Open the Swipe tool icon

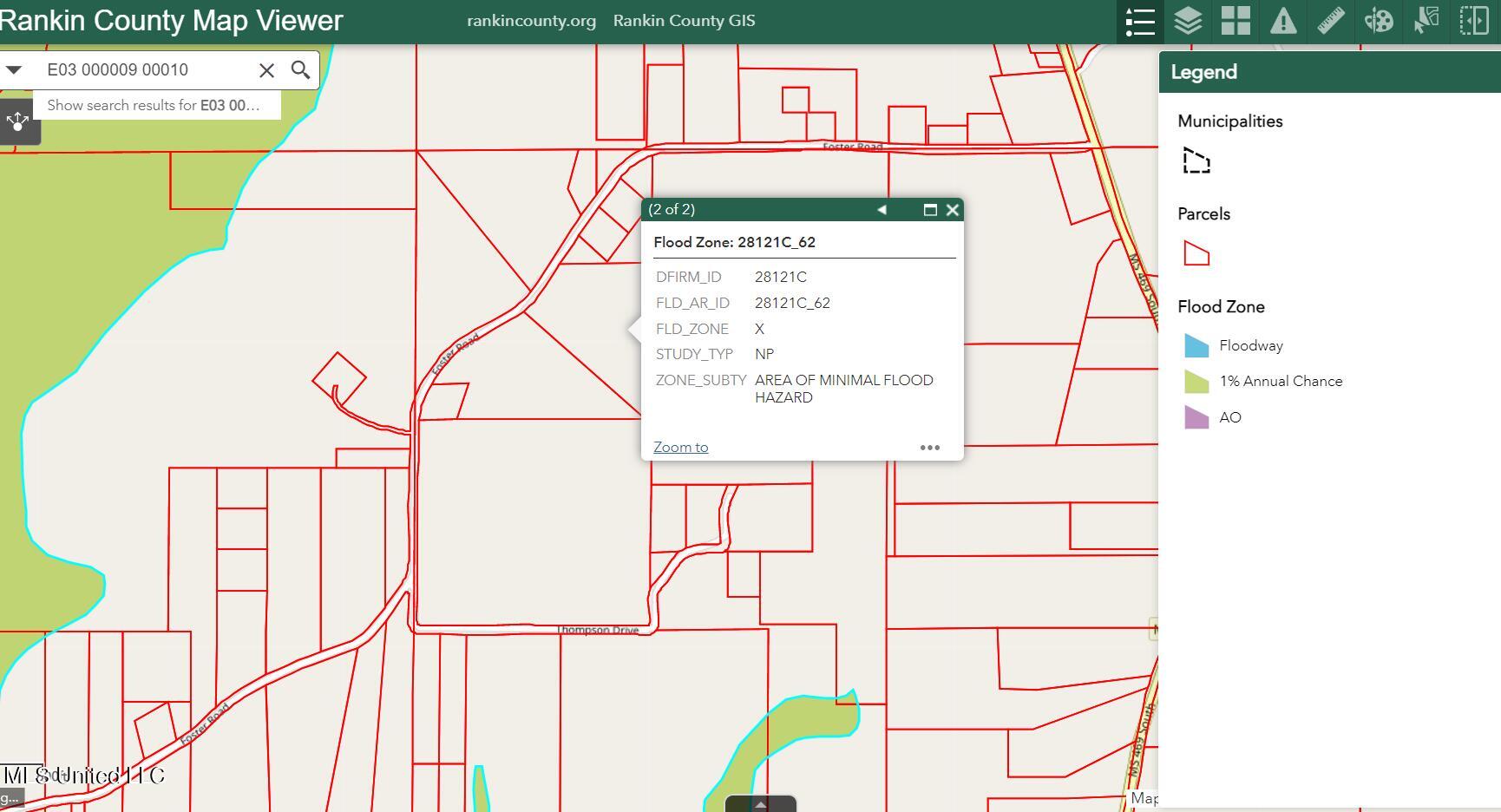pyautogui.click(x=1474, y=22)
